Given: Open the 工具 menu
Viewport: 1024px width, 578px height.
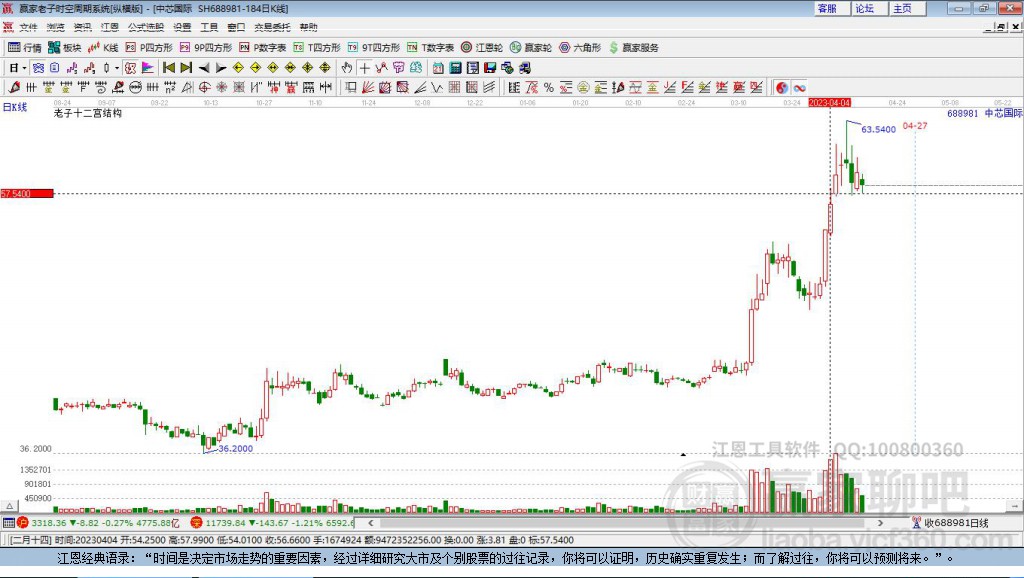Looking at the screenshot, I should click(x=209, y=27).
